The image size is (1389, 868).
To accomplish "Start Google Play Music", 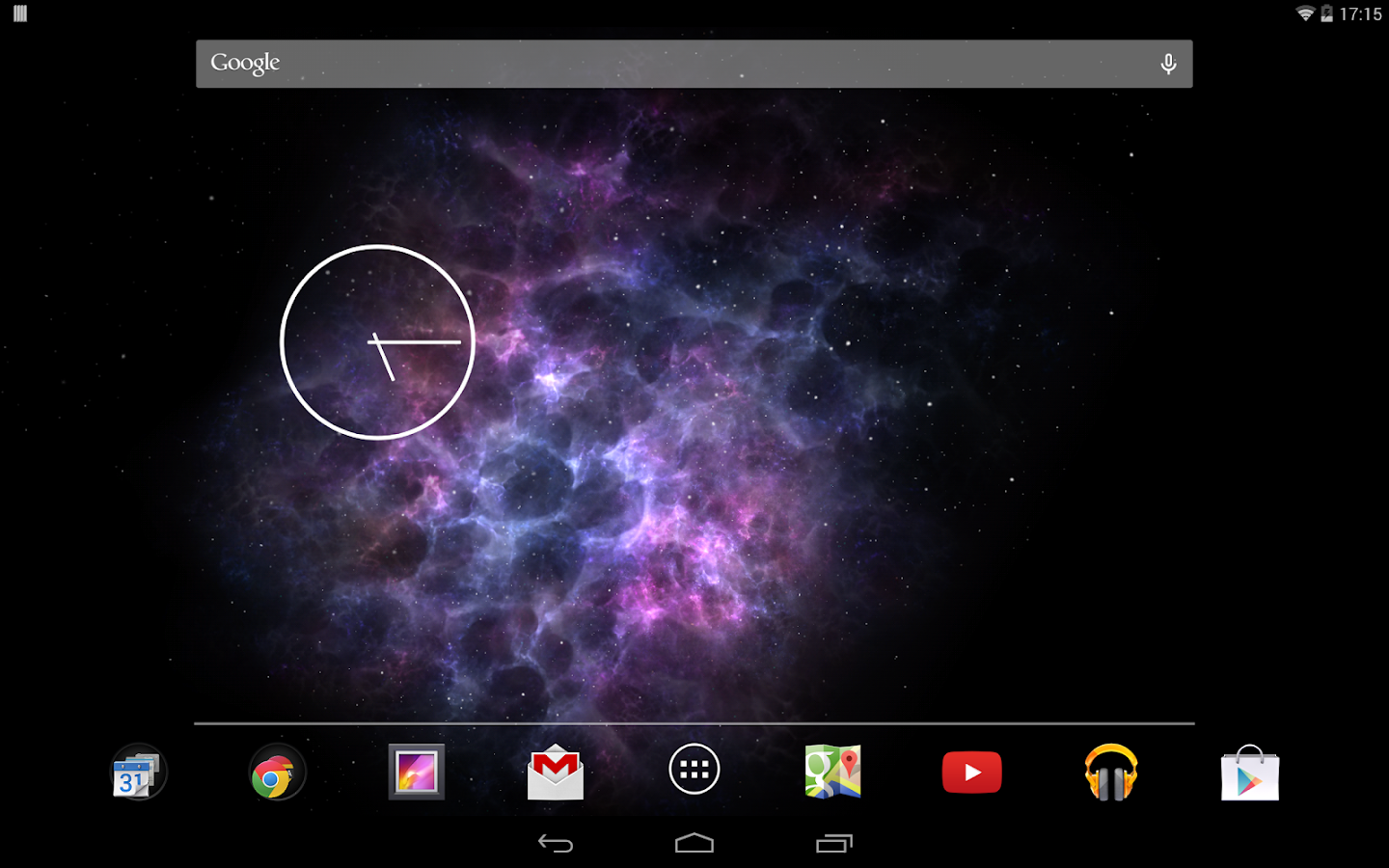I will [1110, 772].
